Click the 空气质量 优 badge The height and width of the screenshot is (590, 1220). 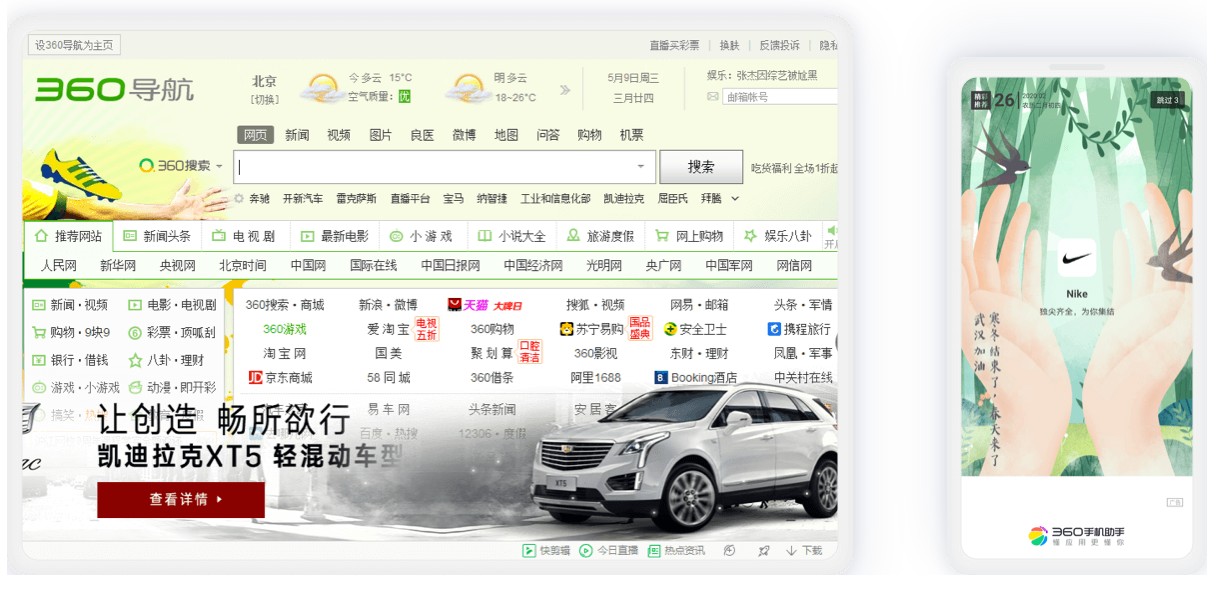point(404,97)
